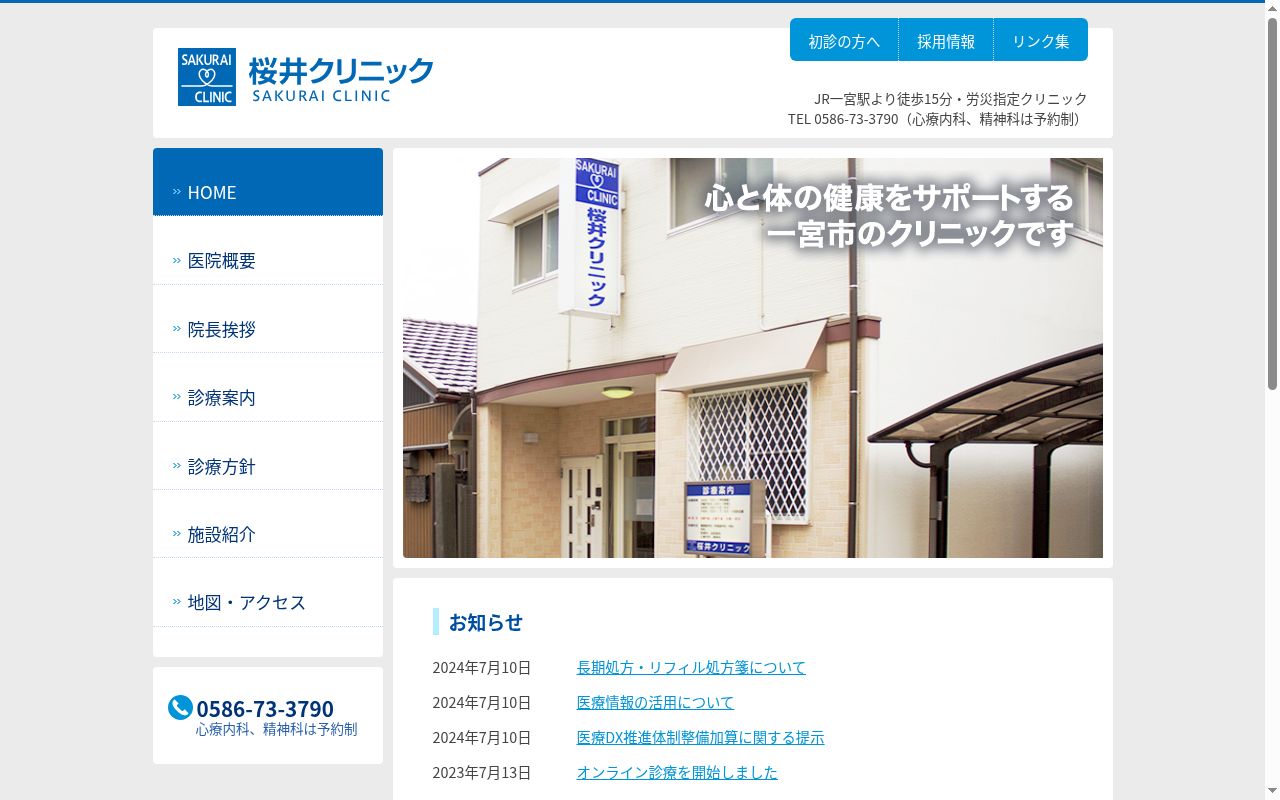Open 長期処方・リフィル処方箋について link
The image size is (1280, 800).
click(691, 667)
